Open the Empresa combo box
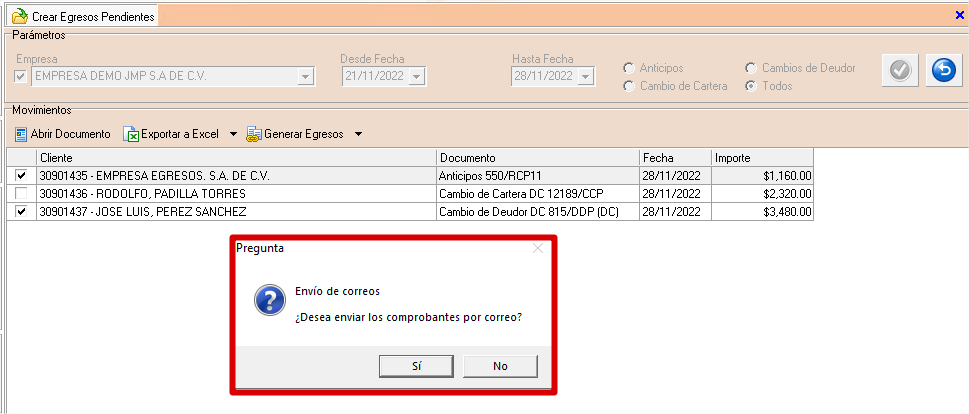The height and width of the screenshot is (414, 969). (306, 77)
